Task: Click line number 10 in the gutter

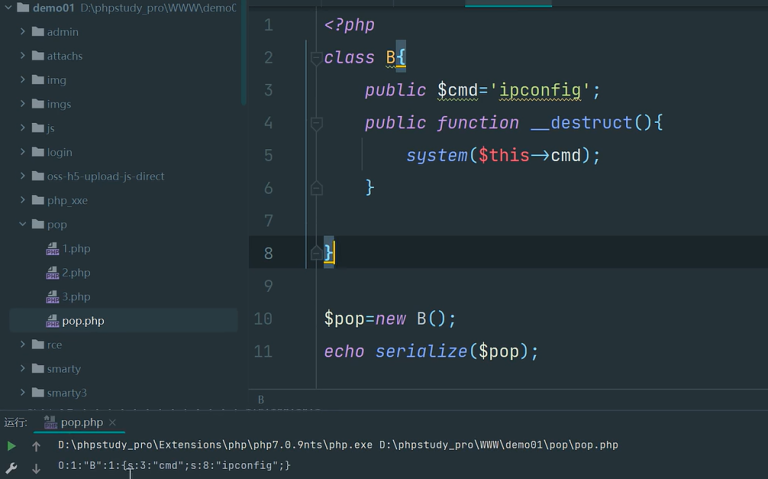Action: click(263, 319)
